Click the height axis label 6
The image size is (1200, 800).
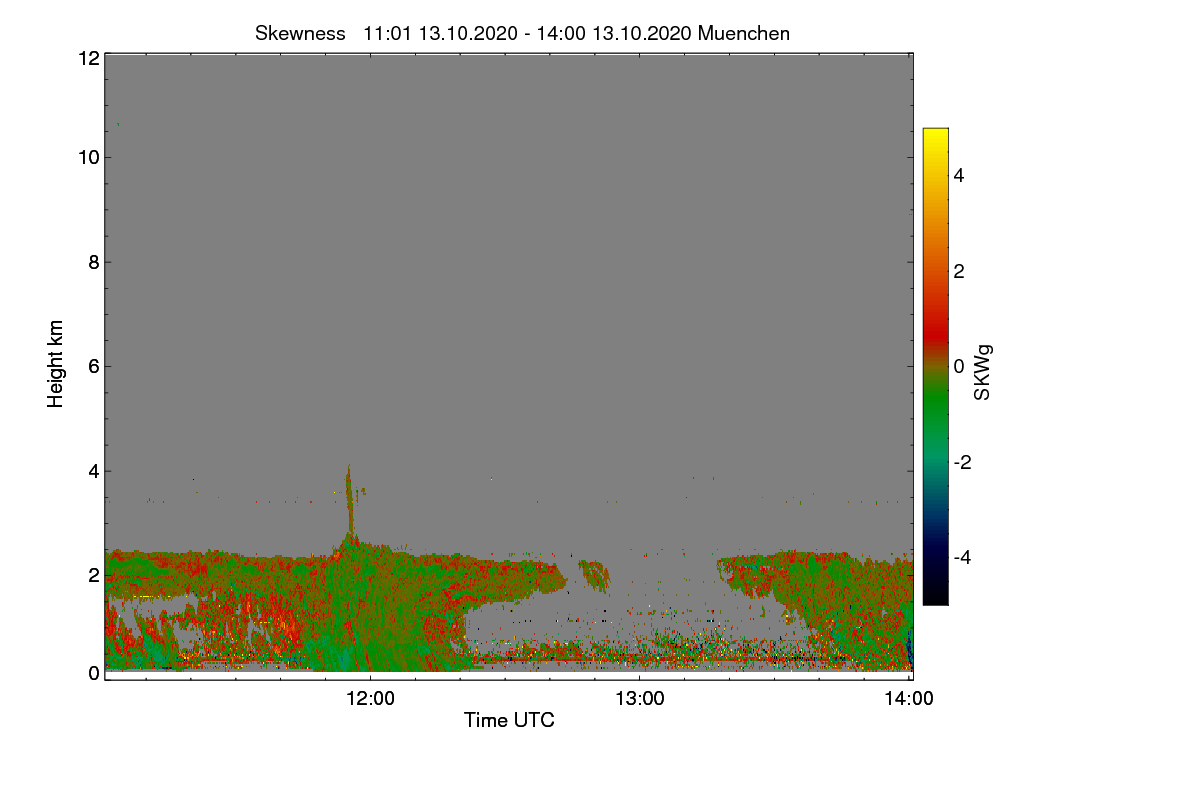tap(93, 366)
